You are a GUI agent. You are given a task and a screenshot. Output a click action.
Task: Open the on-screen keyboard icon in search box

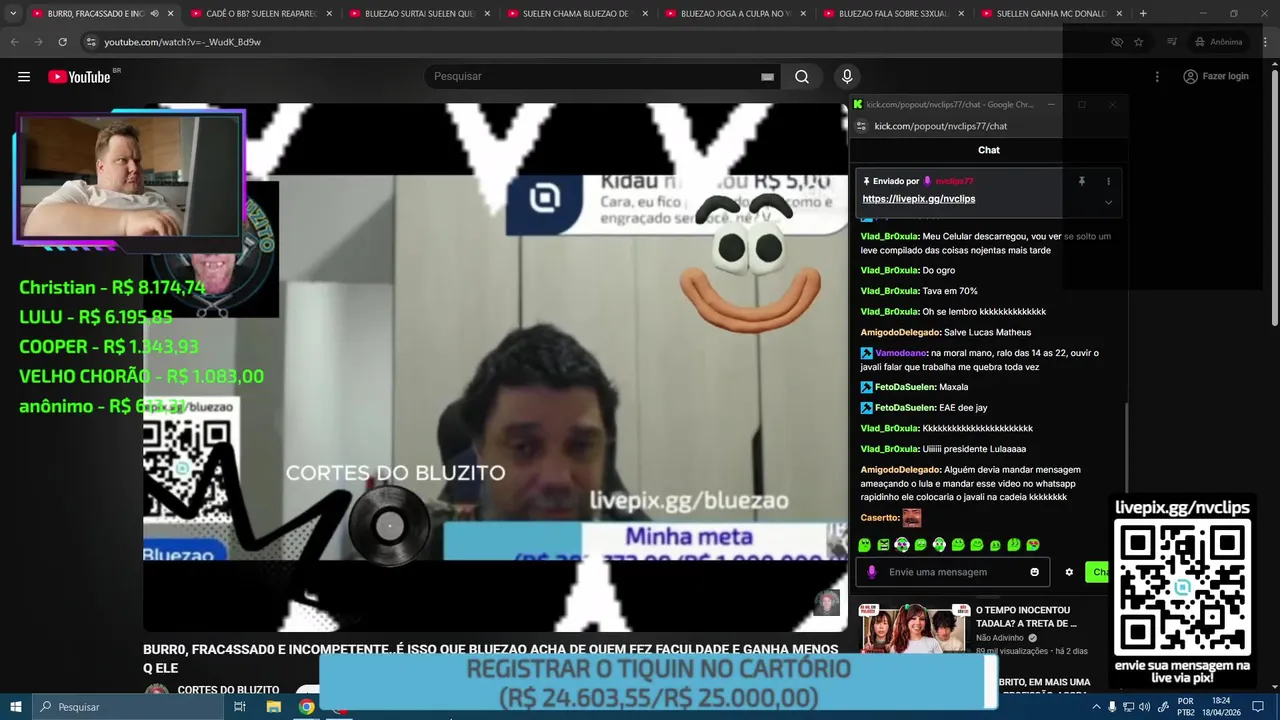767,77
